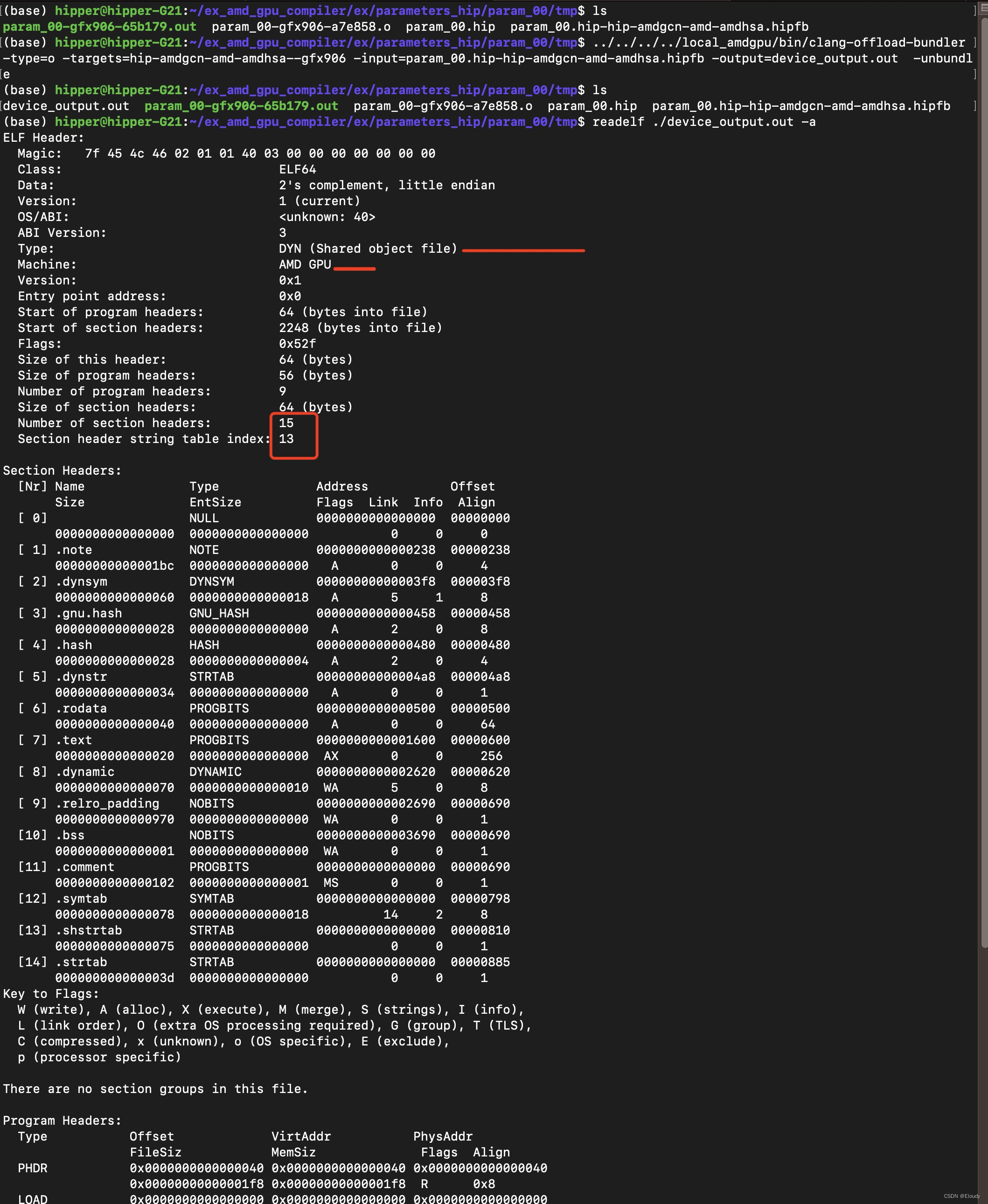Screen dimensions: 988x1204
Task: Click the 'PhysAddr' column header
Action: pos(443,1137)
